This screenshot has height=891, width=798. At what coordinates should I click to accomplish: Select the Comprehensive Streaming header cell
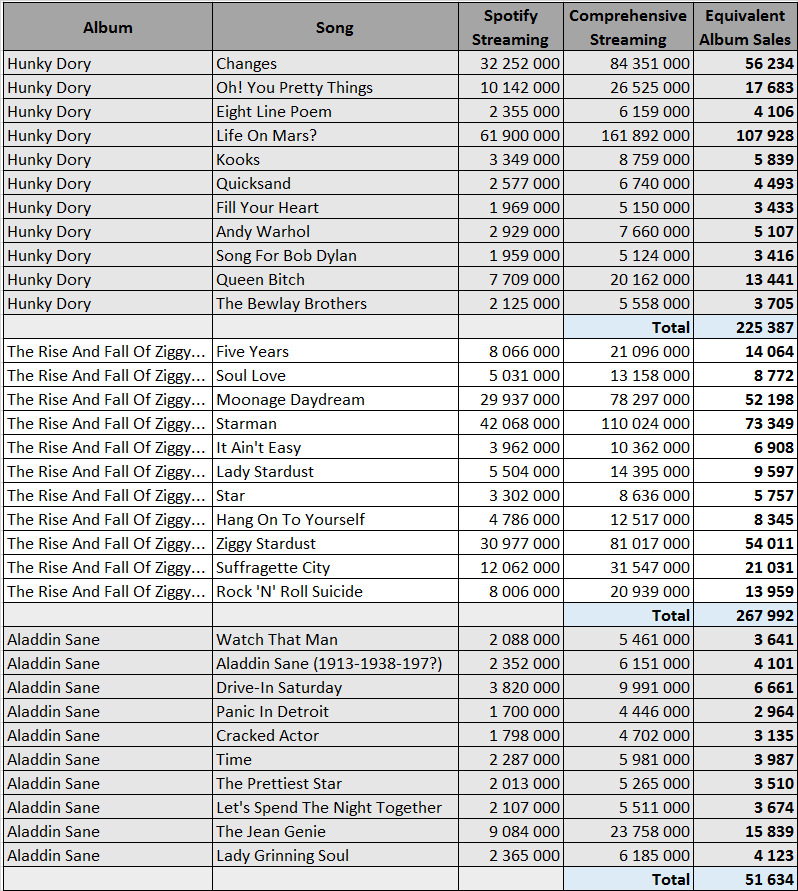(628, 27)
